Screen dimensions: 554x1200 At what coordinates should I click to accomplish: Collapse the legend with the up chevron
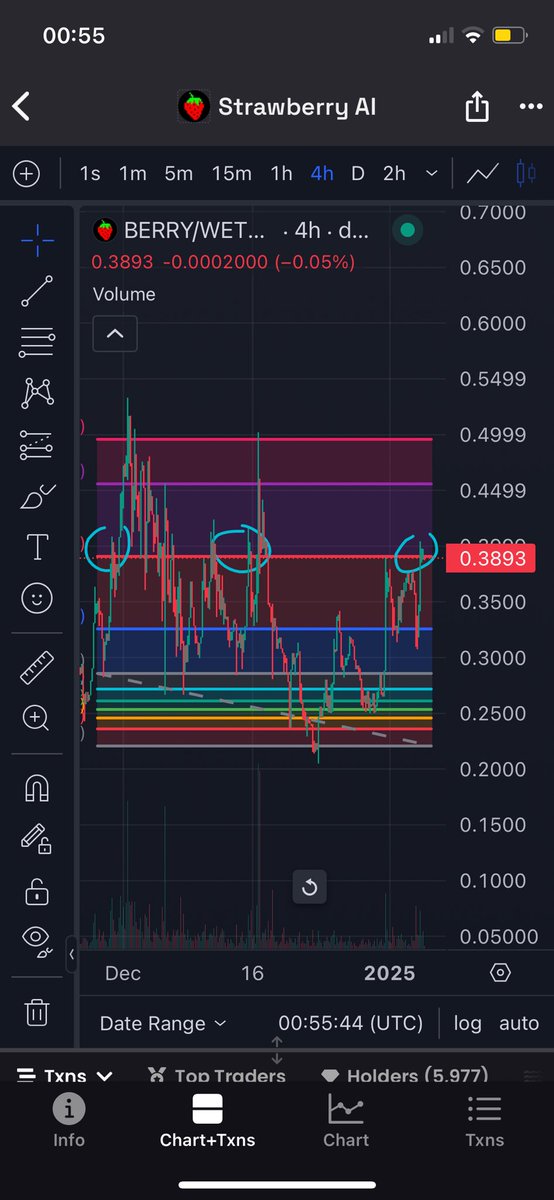(x=115, y=334)
